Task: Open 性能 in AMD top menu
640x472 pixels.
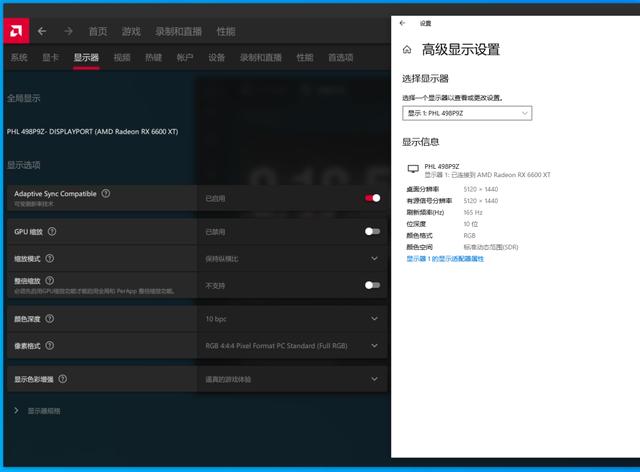Action: pos(226,31)
